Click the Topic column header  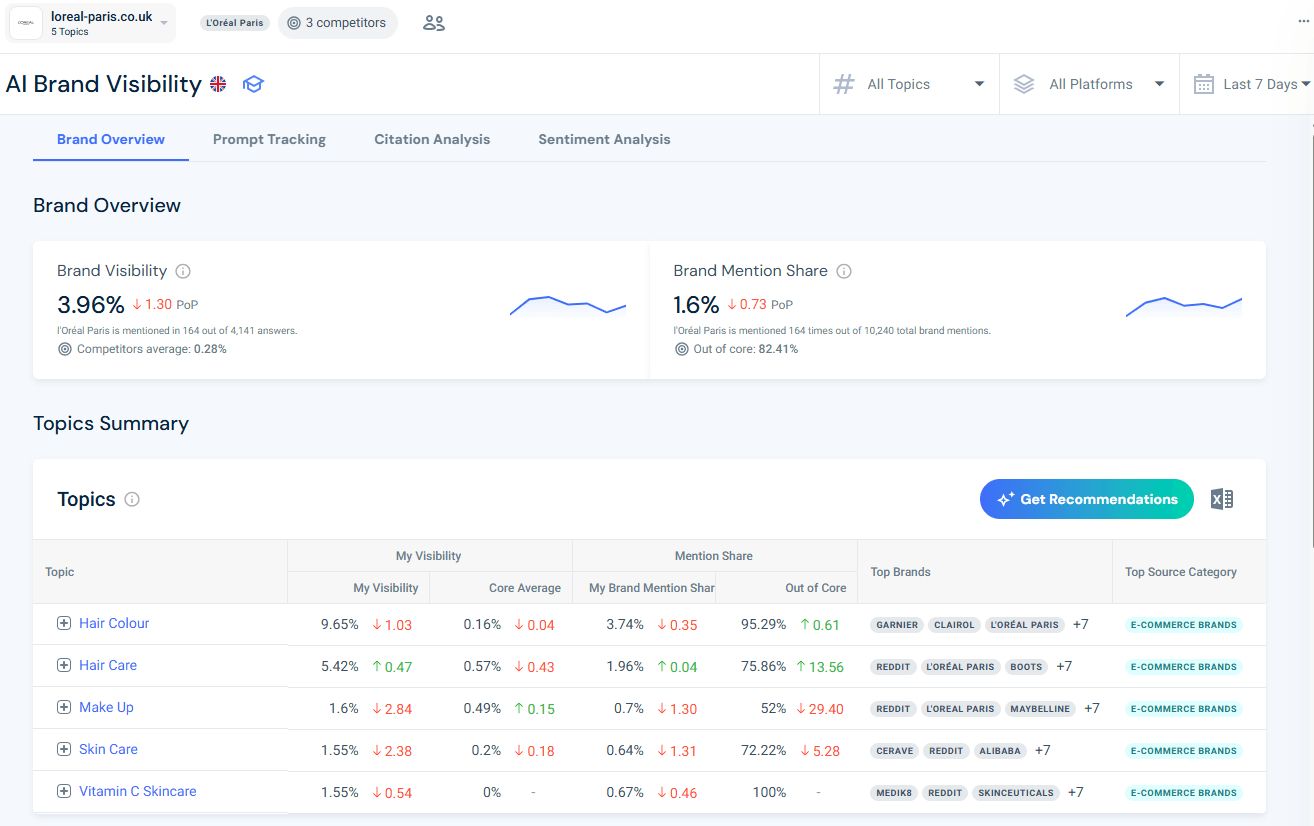point(160,572)
